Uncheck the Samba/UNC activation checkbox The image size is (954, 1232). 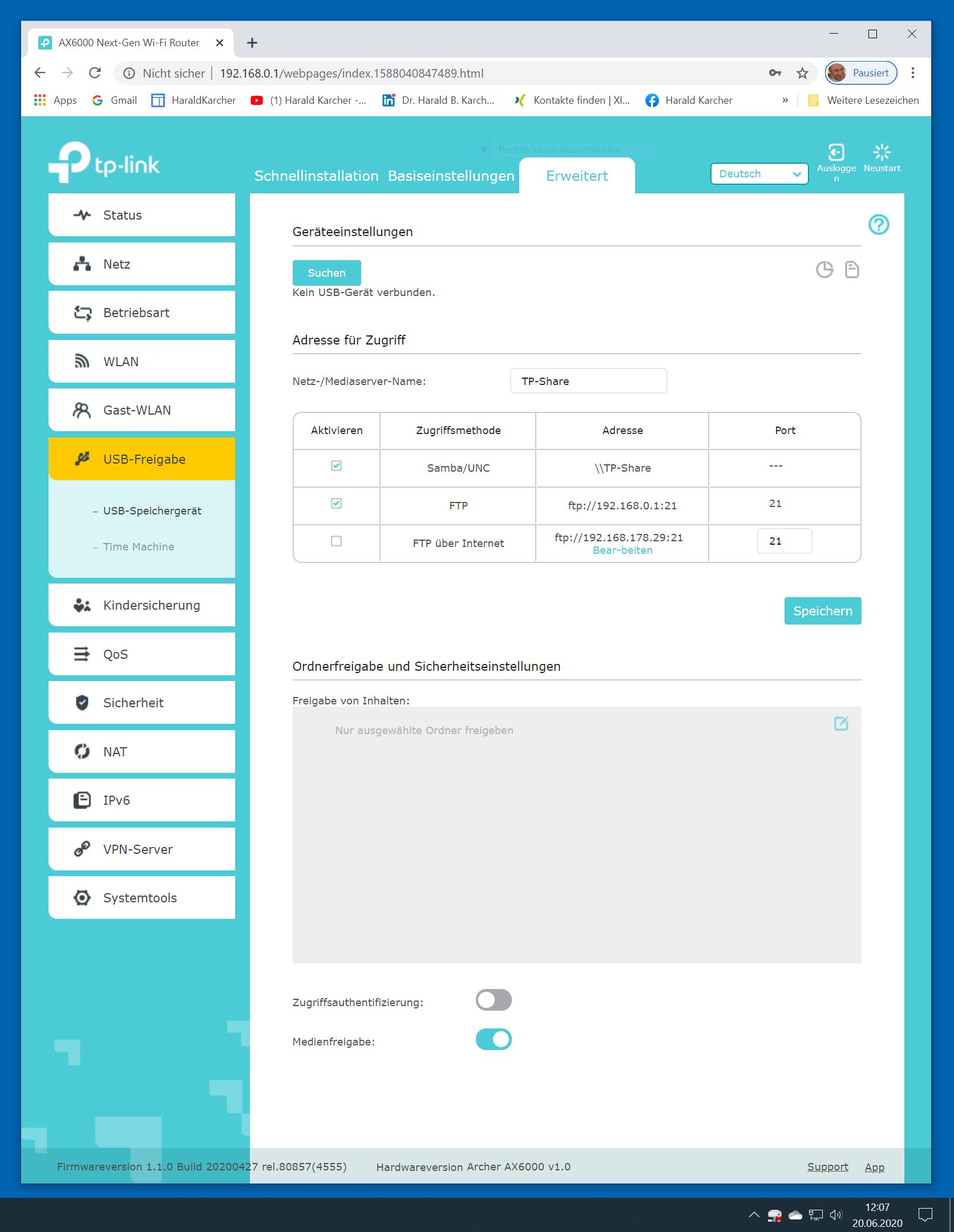(337, 466)
